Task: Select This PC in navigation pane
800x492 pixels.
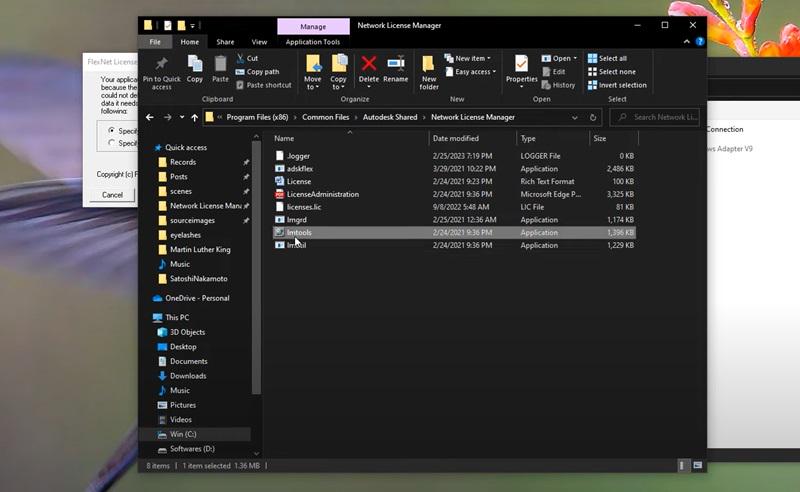Action: click(177, 317)
